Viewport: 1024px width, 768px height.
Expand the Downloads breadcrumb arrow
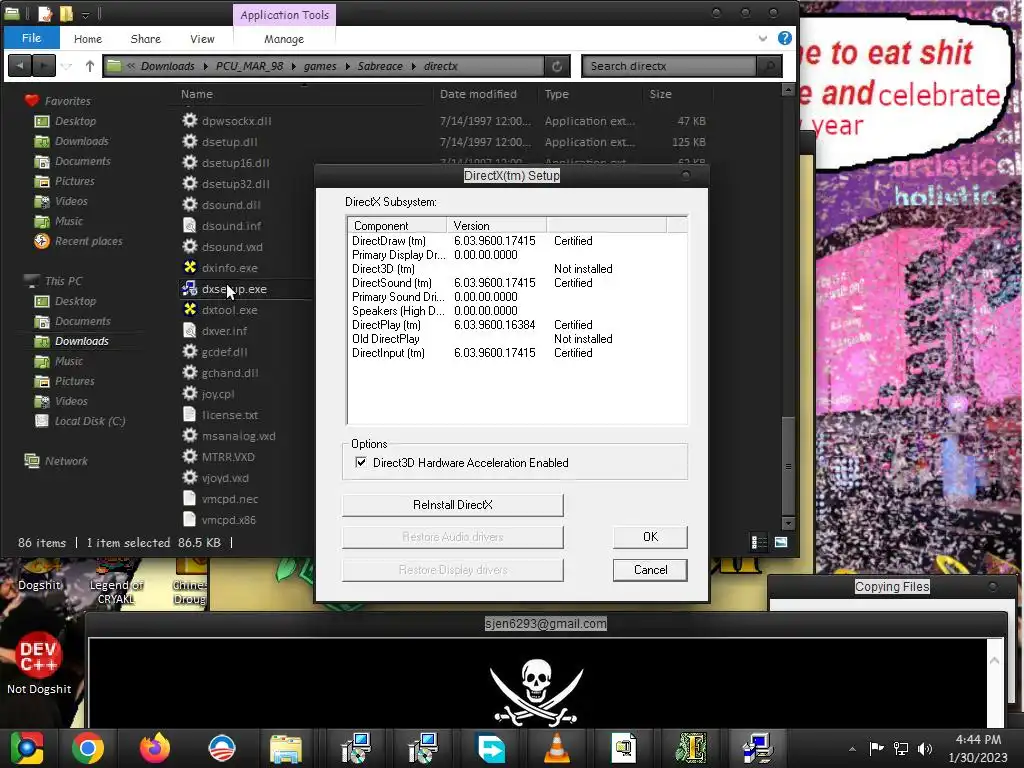pos(206,66)
